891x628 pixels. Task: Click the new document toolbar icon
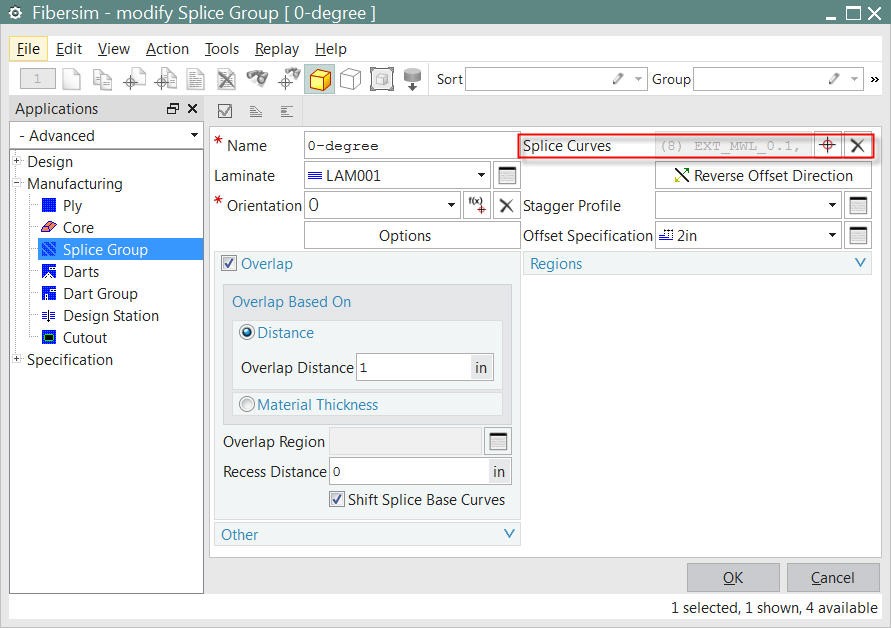[x=74, y=79]
